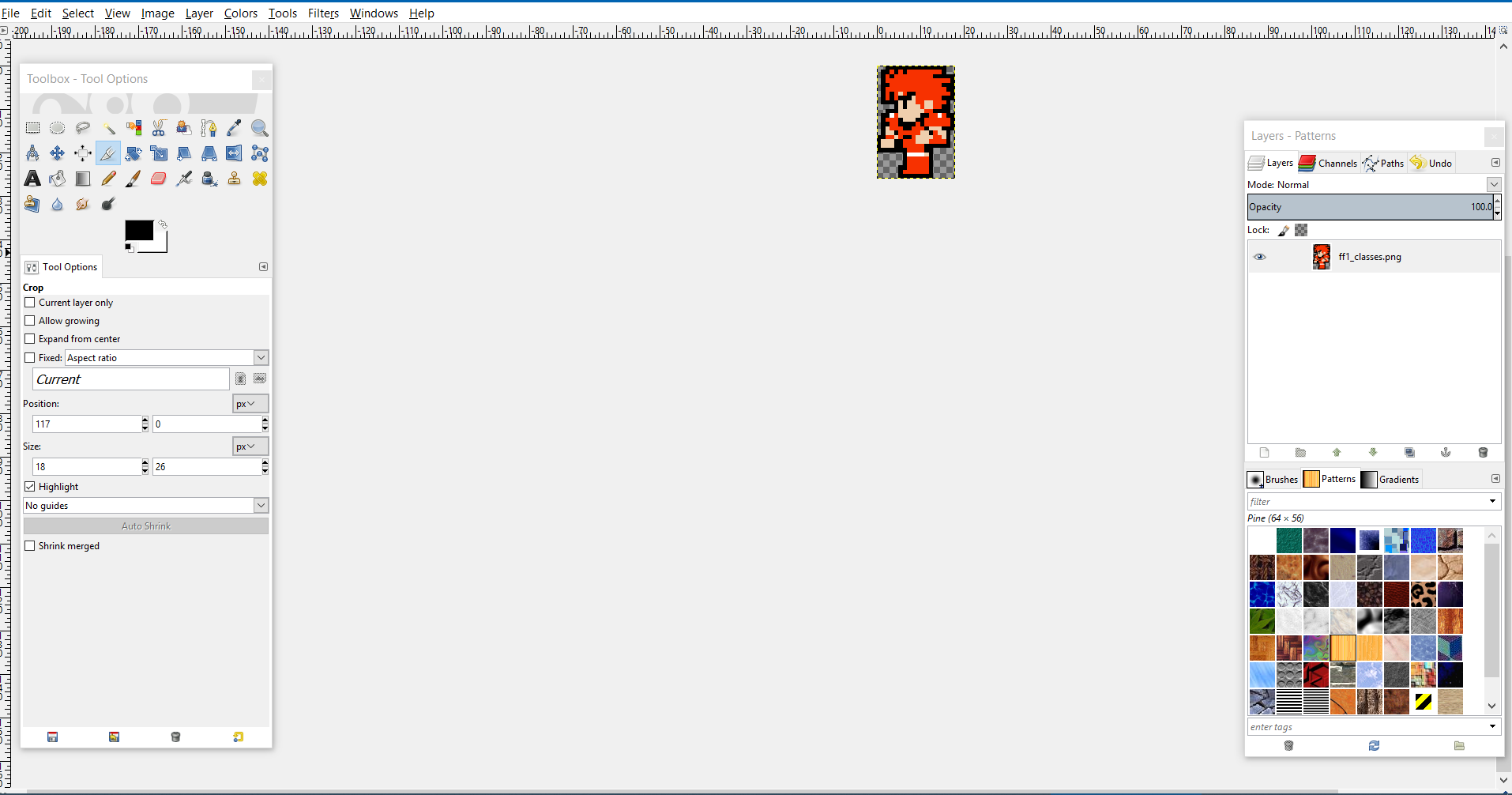
Task: Select the Measure compass tool
Action: 32,153
